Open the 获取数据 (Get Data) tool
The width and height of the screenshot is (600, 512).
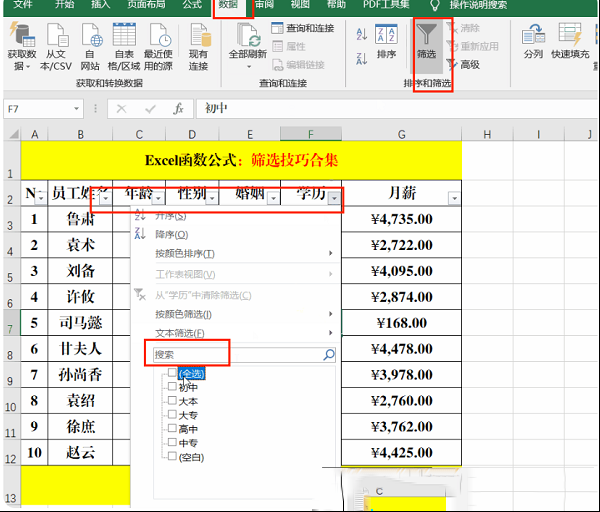click(22, 46)
